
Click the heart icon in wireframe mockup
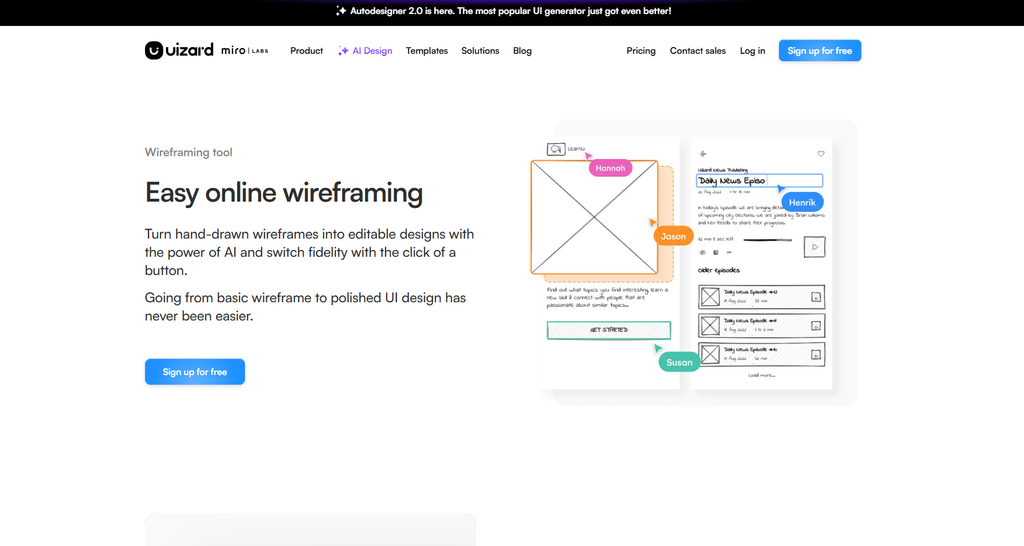coord(821,154)
